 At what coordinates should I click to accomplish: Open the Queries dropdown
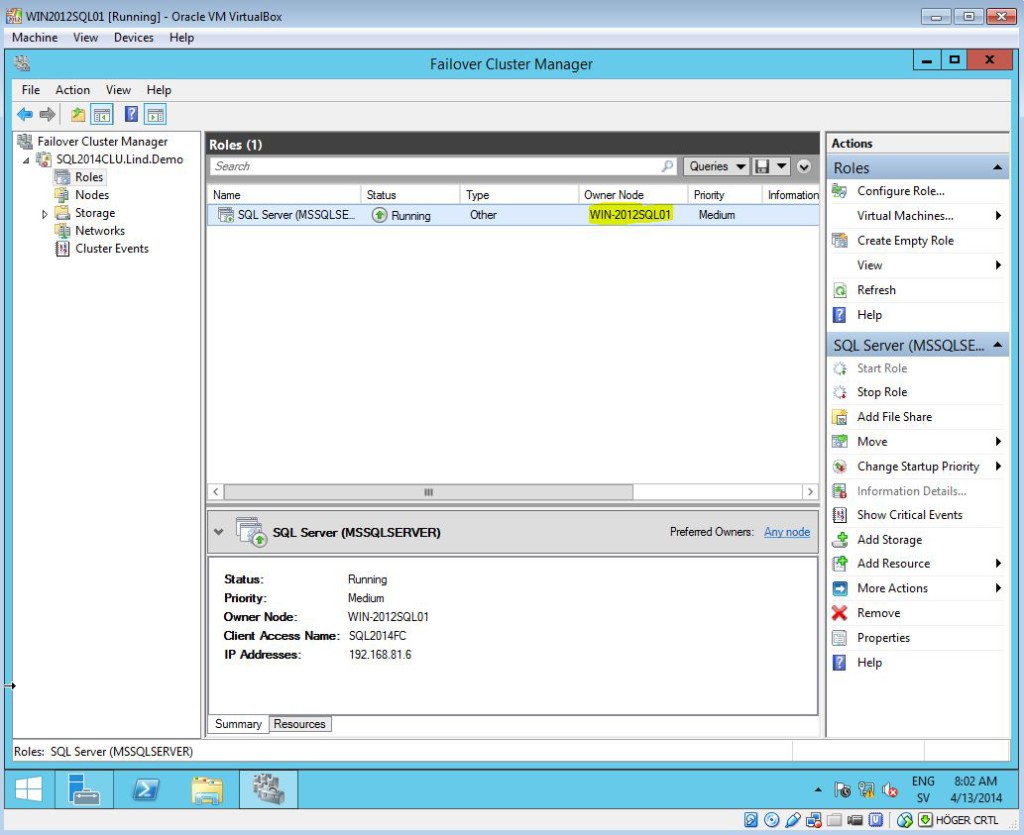tap(716, 166)
